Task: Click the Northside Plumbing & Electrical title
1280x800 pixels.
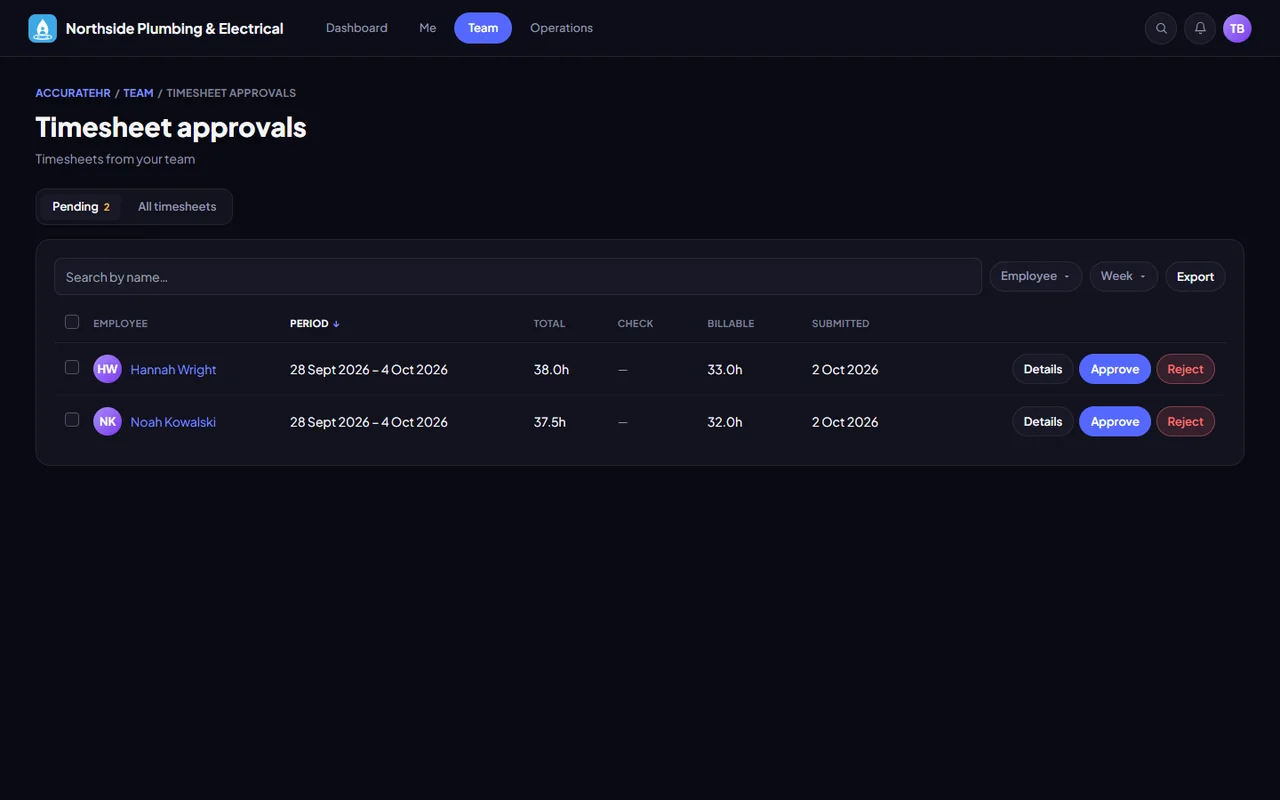Action: 175,28
